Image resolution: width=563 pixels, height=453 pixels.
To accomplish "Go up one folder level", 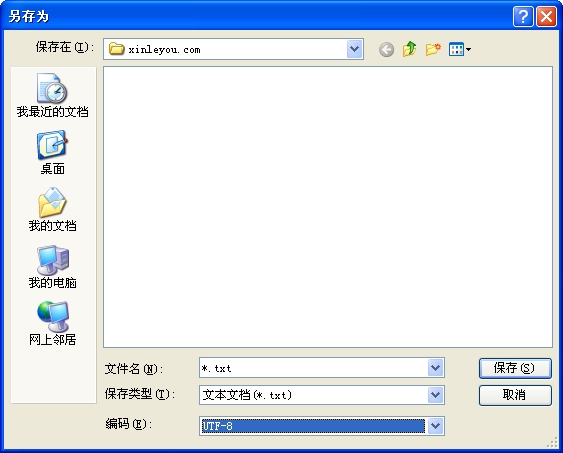I will point(409,49).
